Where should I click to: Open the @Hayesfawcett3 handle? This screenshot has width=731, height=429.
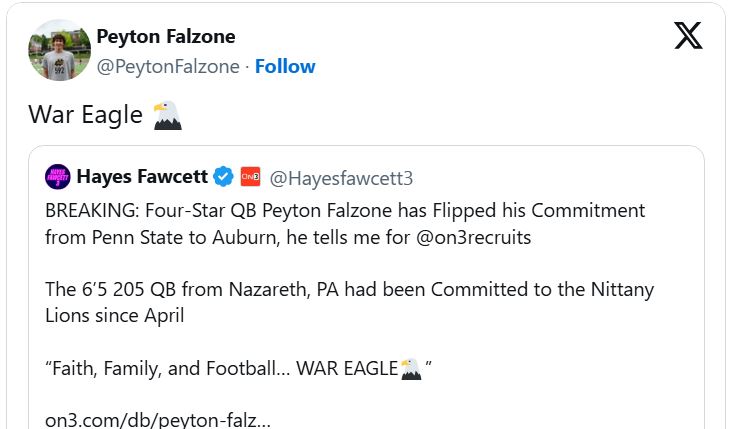click(341, 178)
